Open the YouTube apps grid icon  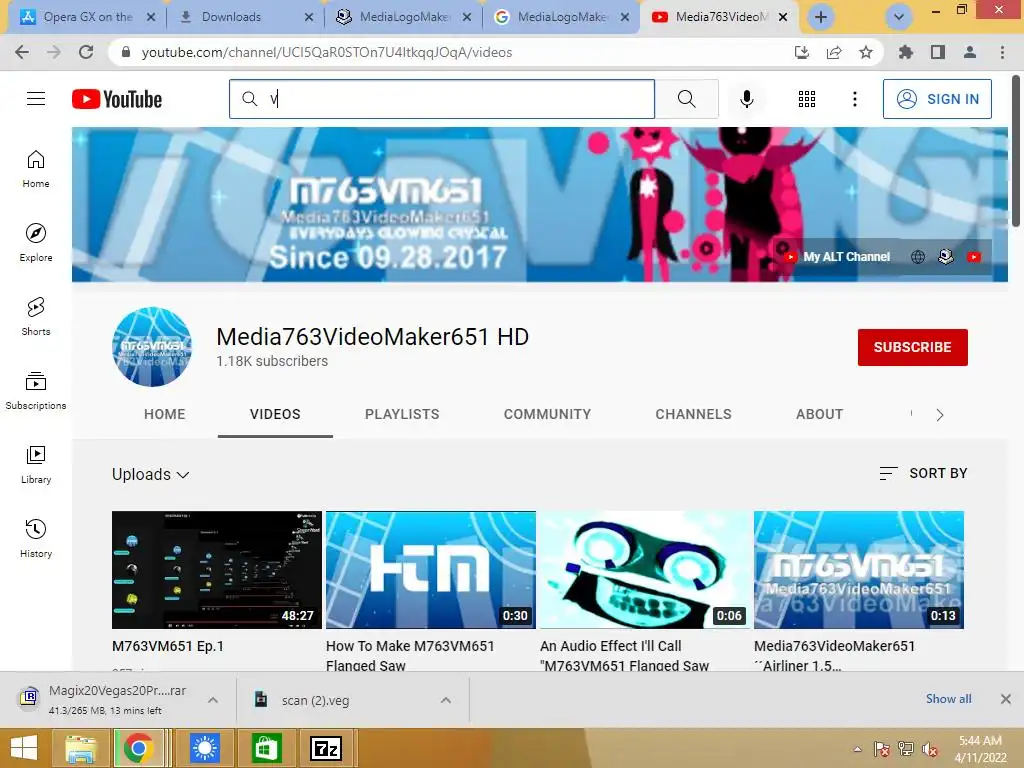pyautogui.click(x=807, y=99)
